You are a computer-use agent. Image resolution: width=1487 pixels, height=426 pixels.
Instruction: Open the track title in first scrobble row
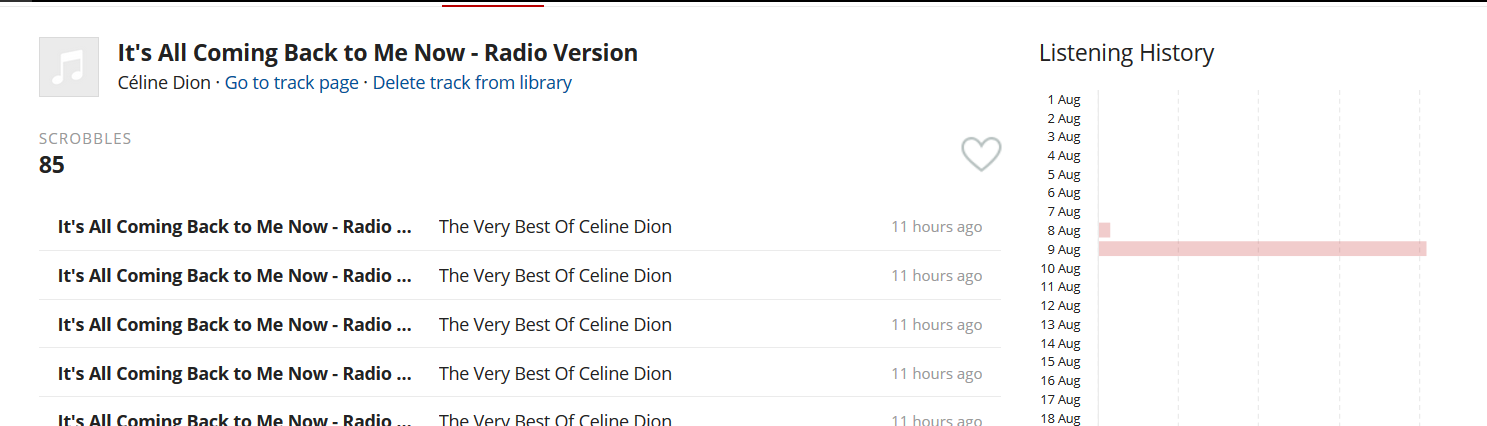(235, 227)
